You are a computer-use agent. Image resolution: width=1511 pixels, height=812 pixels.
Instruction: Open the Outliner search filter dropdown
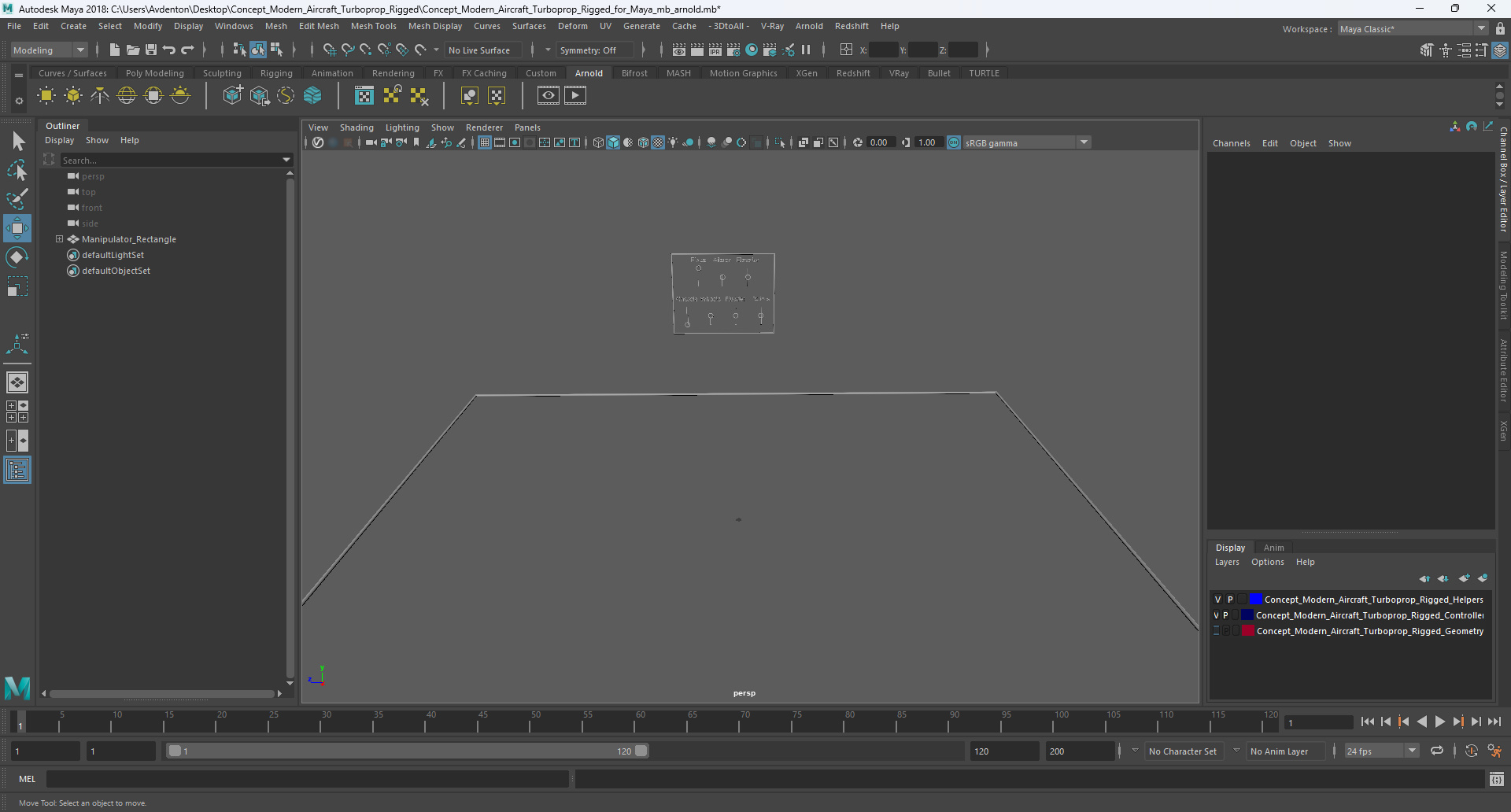pos(286,160)
